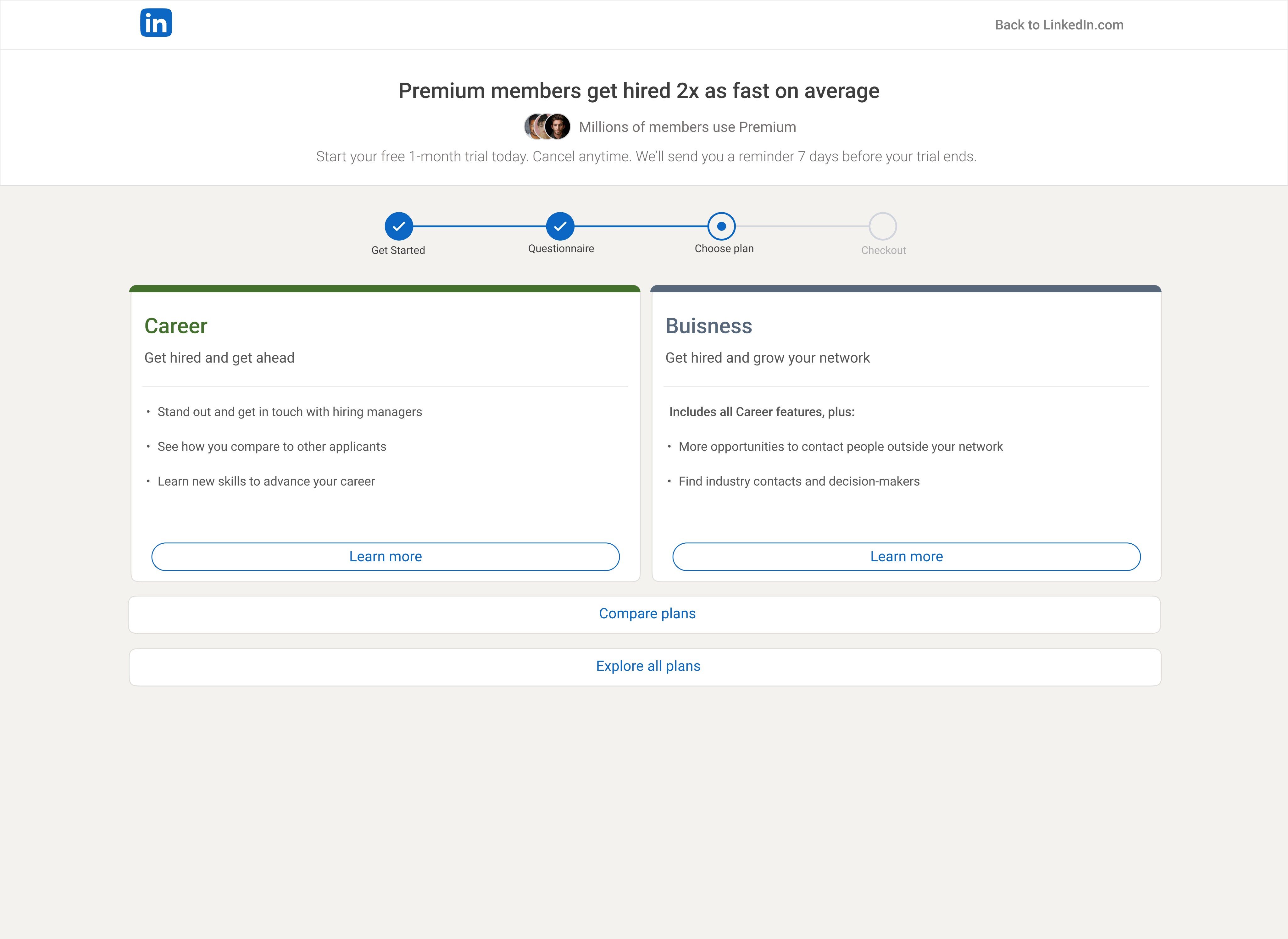
Task: Click the green Career card top bar
Action: pyautogui.click(x=385, y=289)
